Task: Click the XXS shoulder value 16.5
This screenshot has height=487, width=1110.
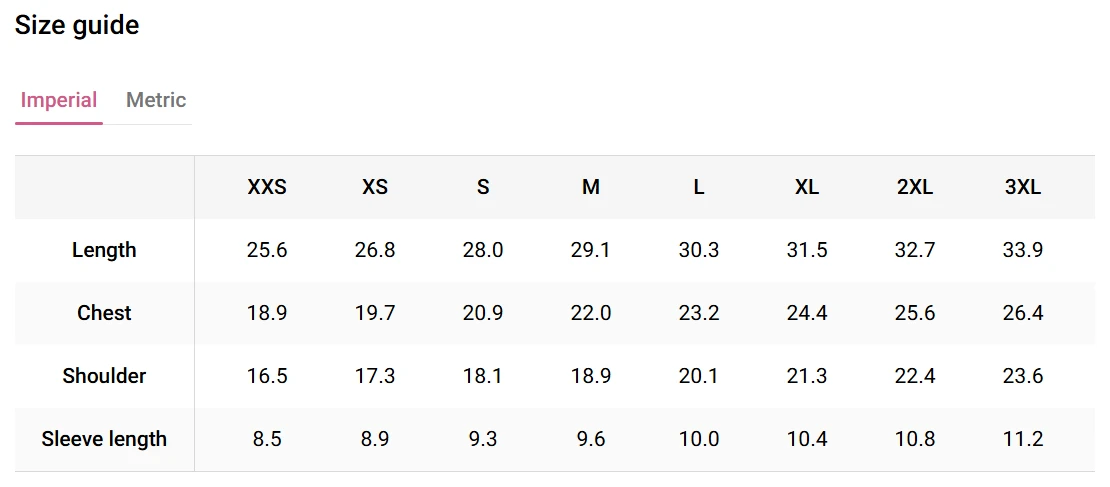Action: coord(267,376)
